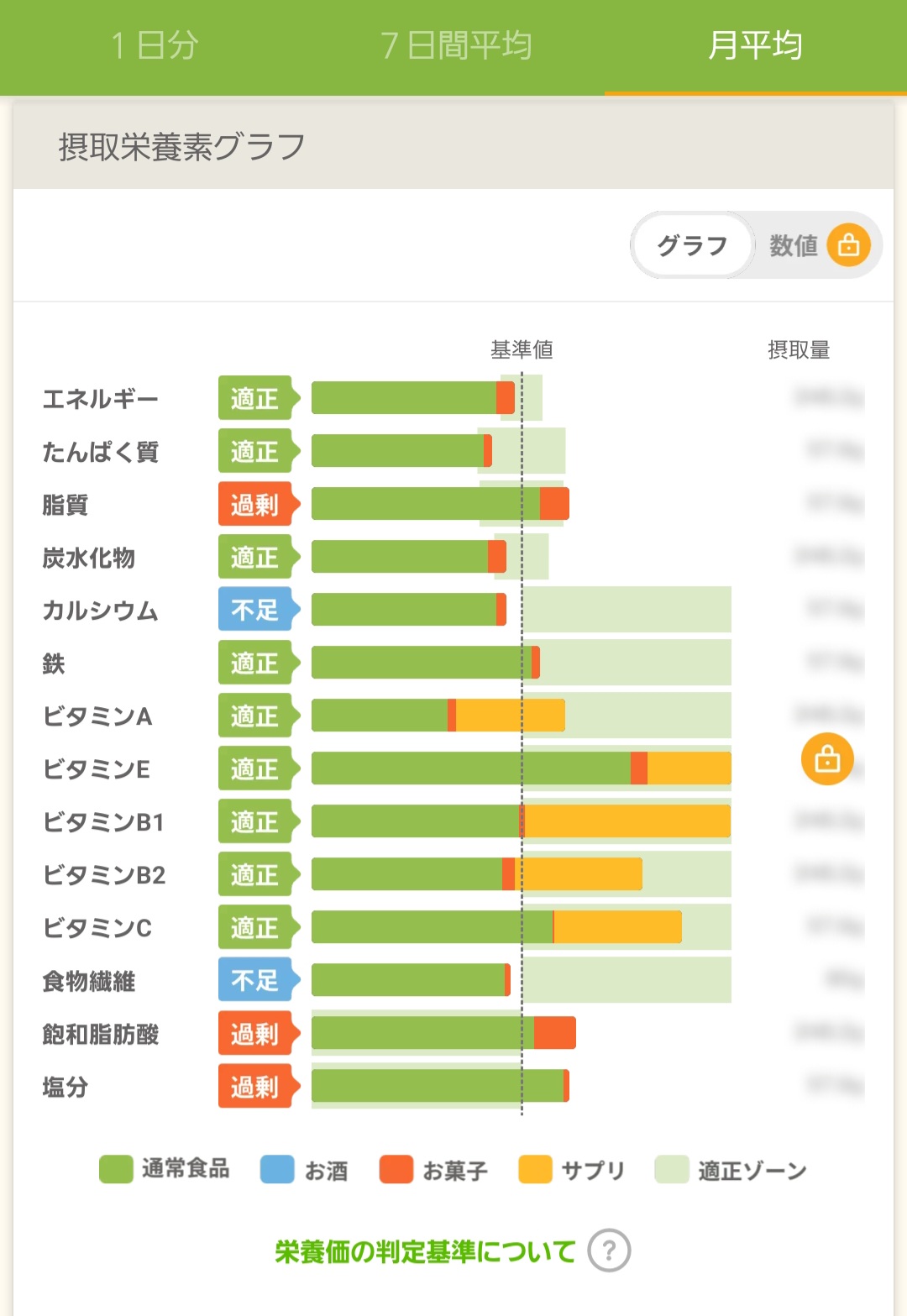Tap the 適正 badge for エネルギー

tap(254, 398)
